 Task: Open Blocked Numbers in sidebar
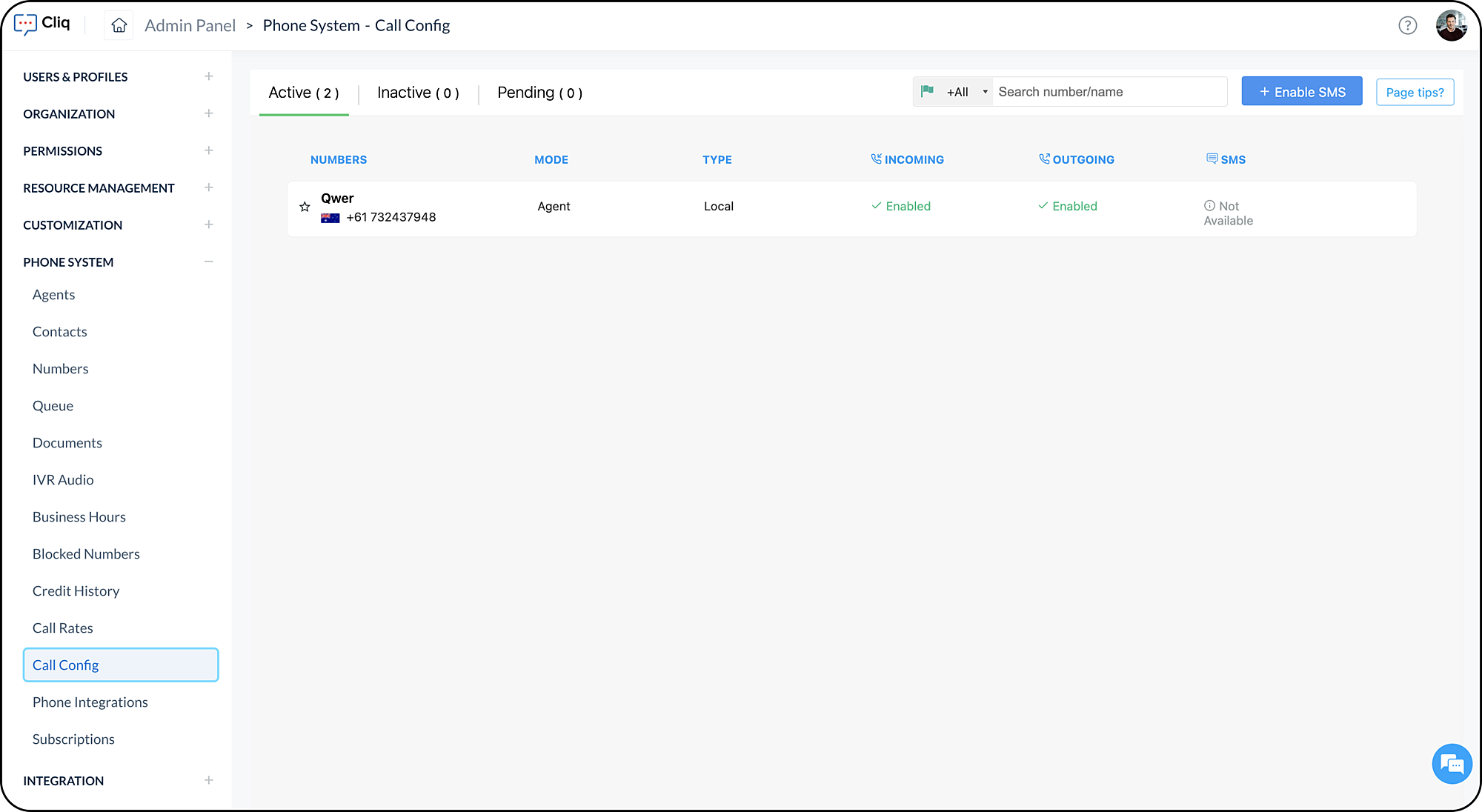86,554
